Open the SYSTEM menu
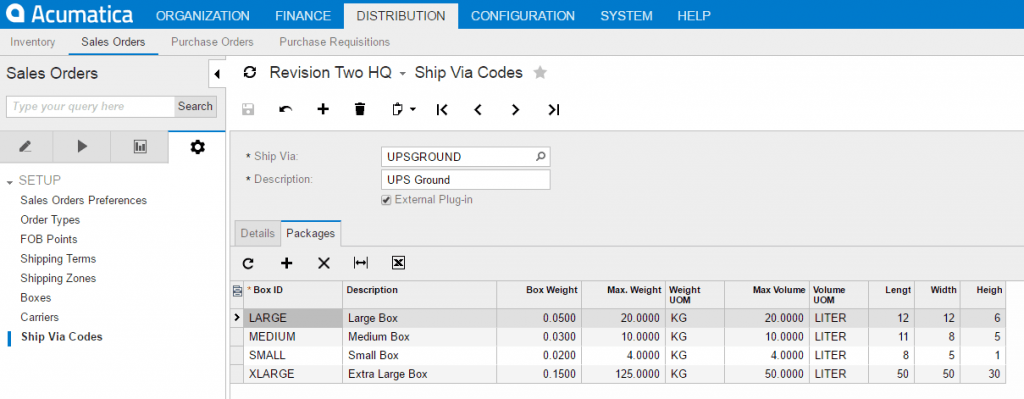The width and height of the screenshot is (1024, 399). point(626,16)
